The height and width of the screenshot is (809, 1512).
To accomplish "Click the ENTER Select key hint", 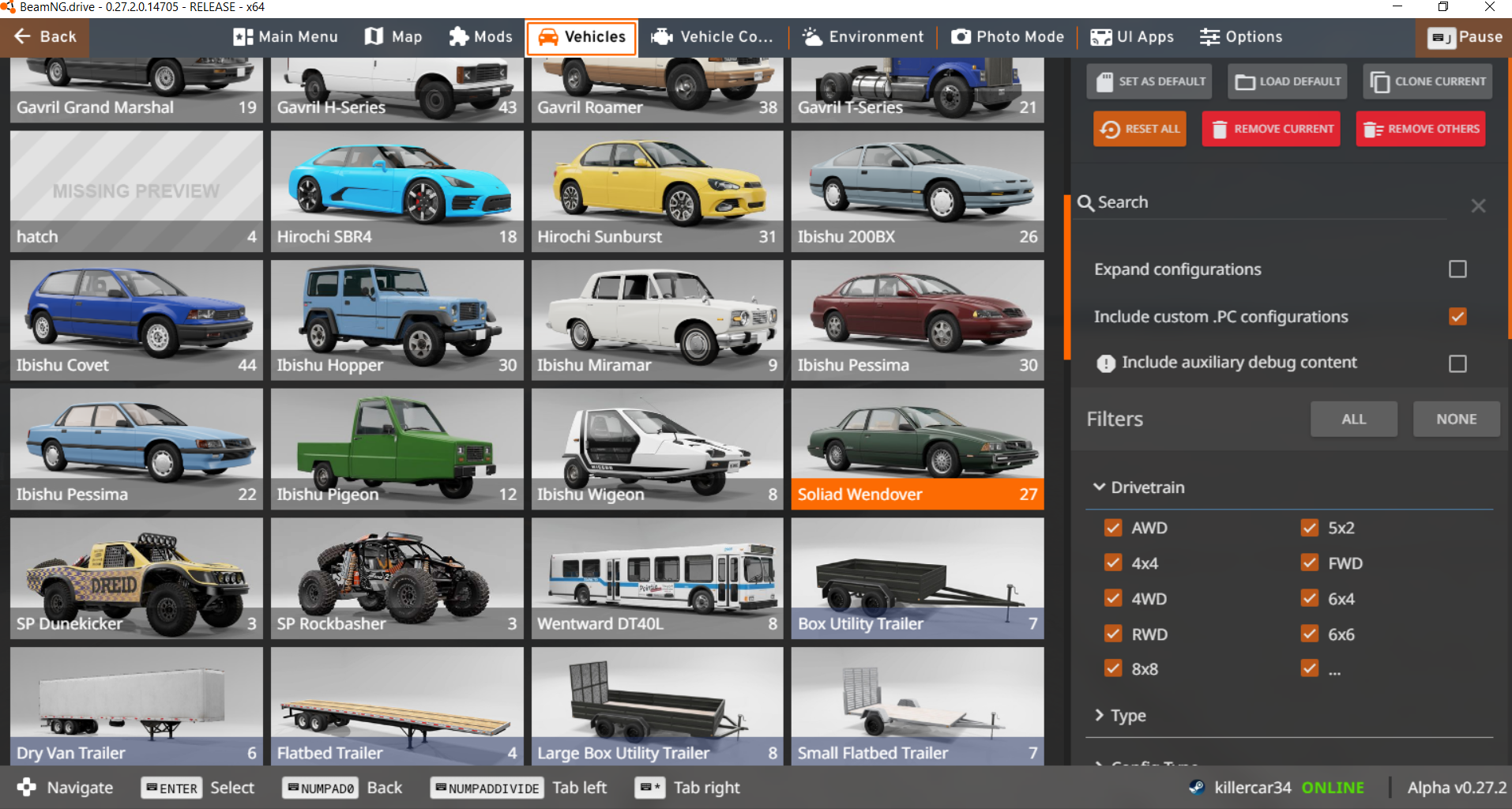I will [197, 788].
